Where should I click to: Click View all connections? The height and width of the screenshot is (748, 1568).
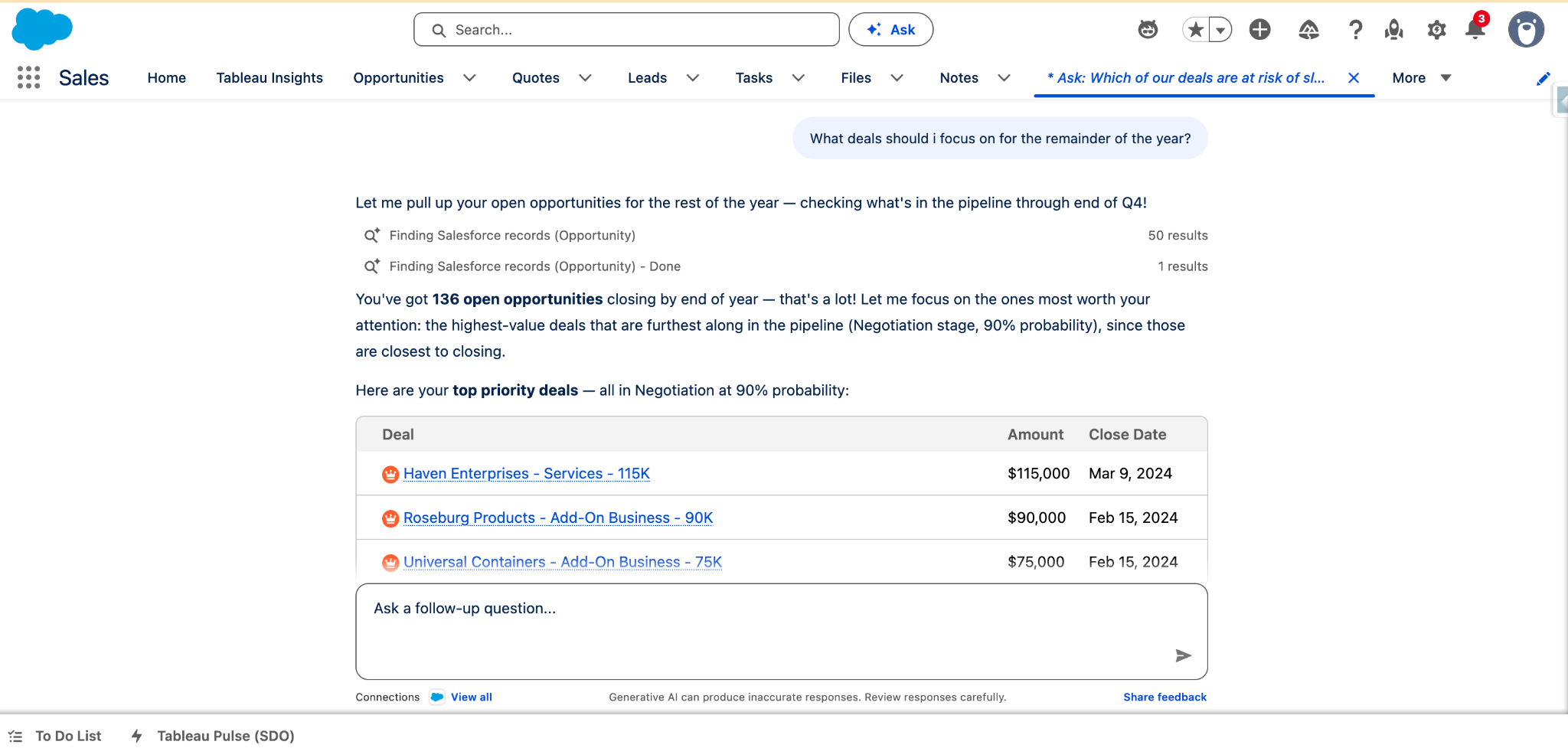click(x=472, y=697)
